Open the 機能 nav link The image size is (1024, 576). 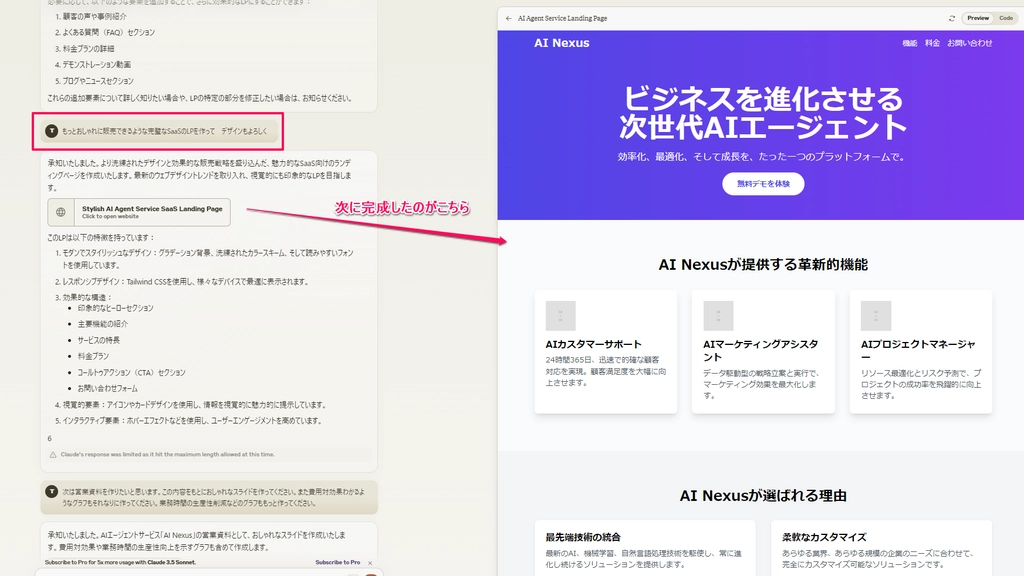[910, 43]
